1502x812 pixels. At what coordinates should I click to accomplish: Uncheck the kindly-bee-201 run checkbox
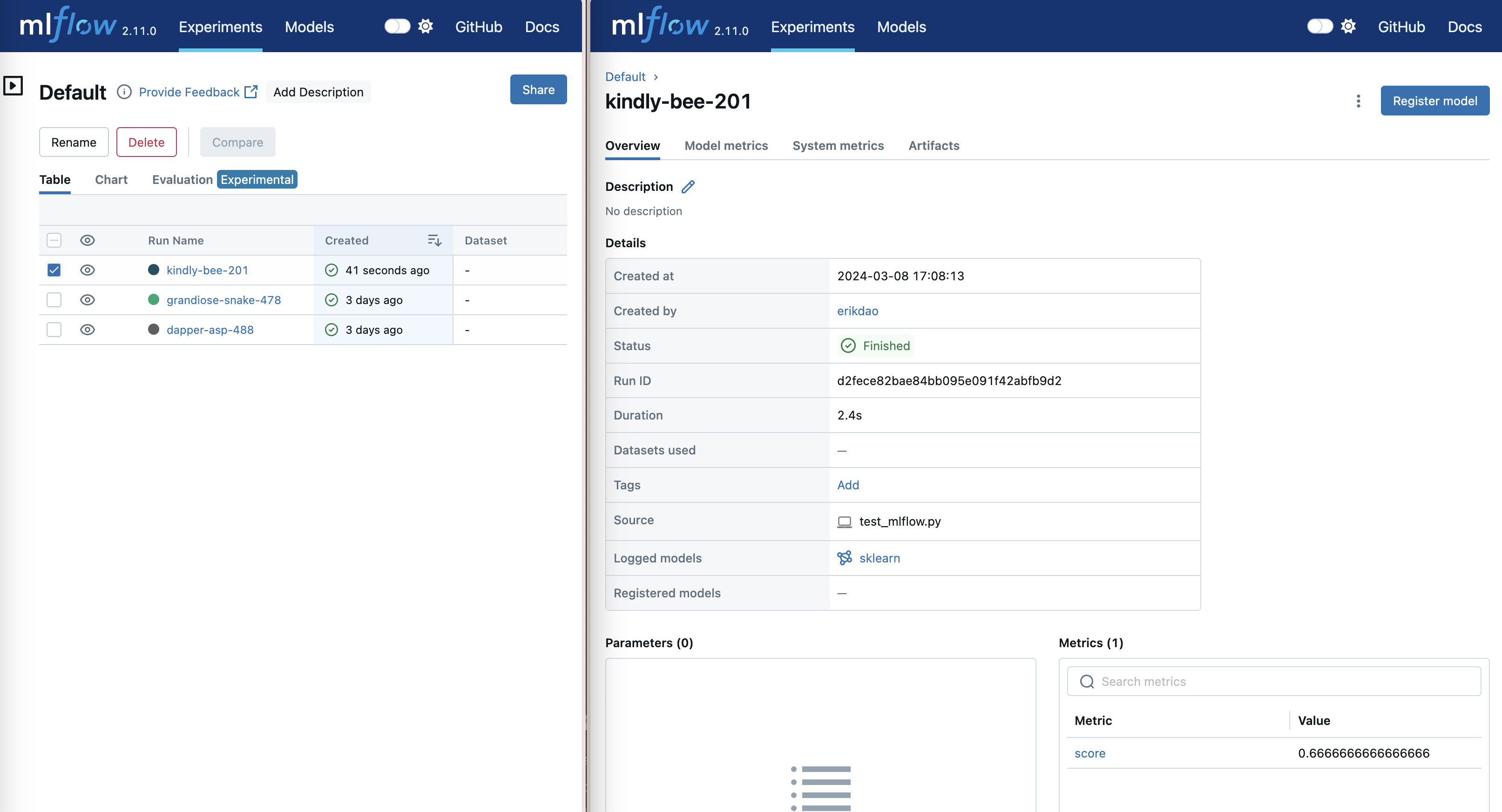coord(54,270)
